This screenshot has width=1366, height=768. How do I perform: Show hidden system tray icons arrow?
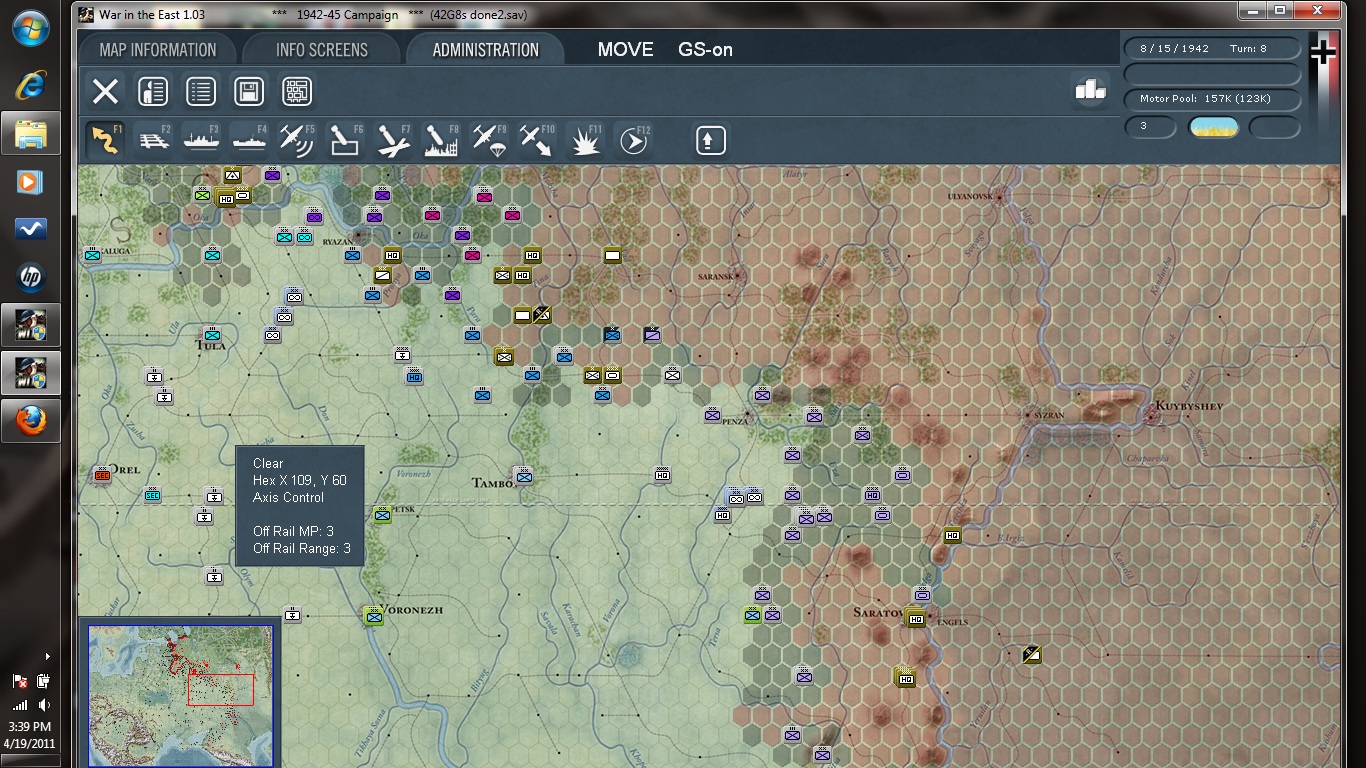point(47,657)
